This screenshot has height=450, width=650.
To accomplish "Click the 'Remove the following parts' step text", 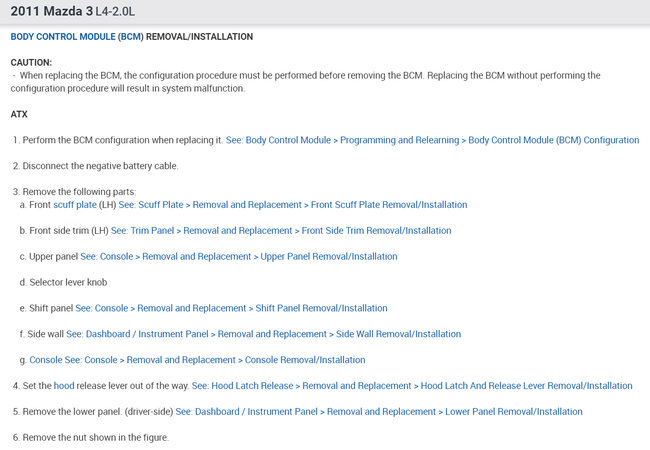I will pos(79,191).
